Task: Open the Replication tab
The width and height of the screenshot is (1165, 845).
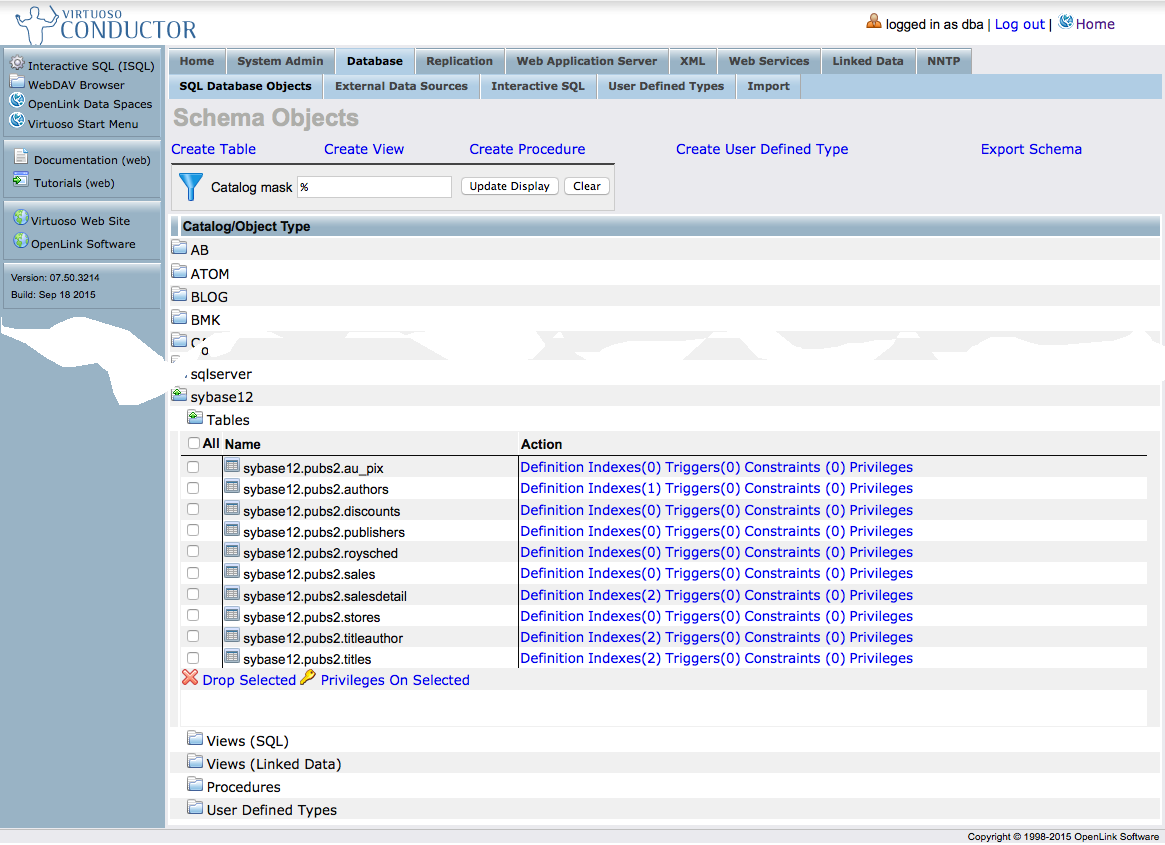Action: coord(459,61)
